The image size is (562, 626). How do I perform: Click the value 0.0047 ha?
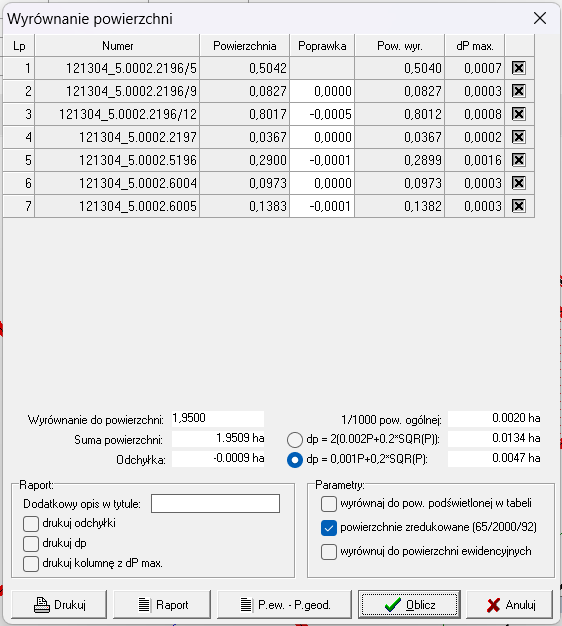click(494, 458)
